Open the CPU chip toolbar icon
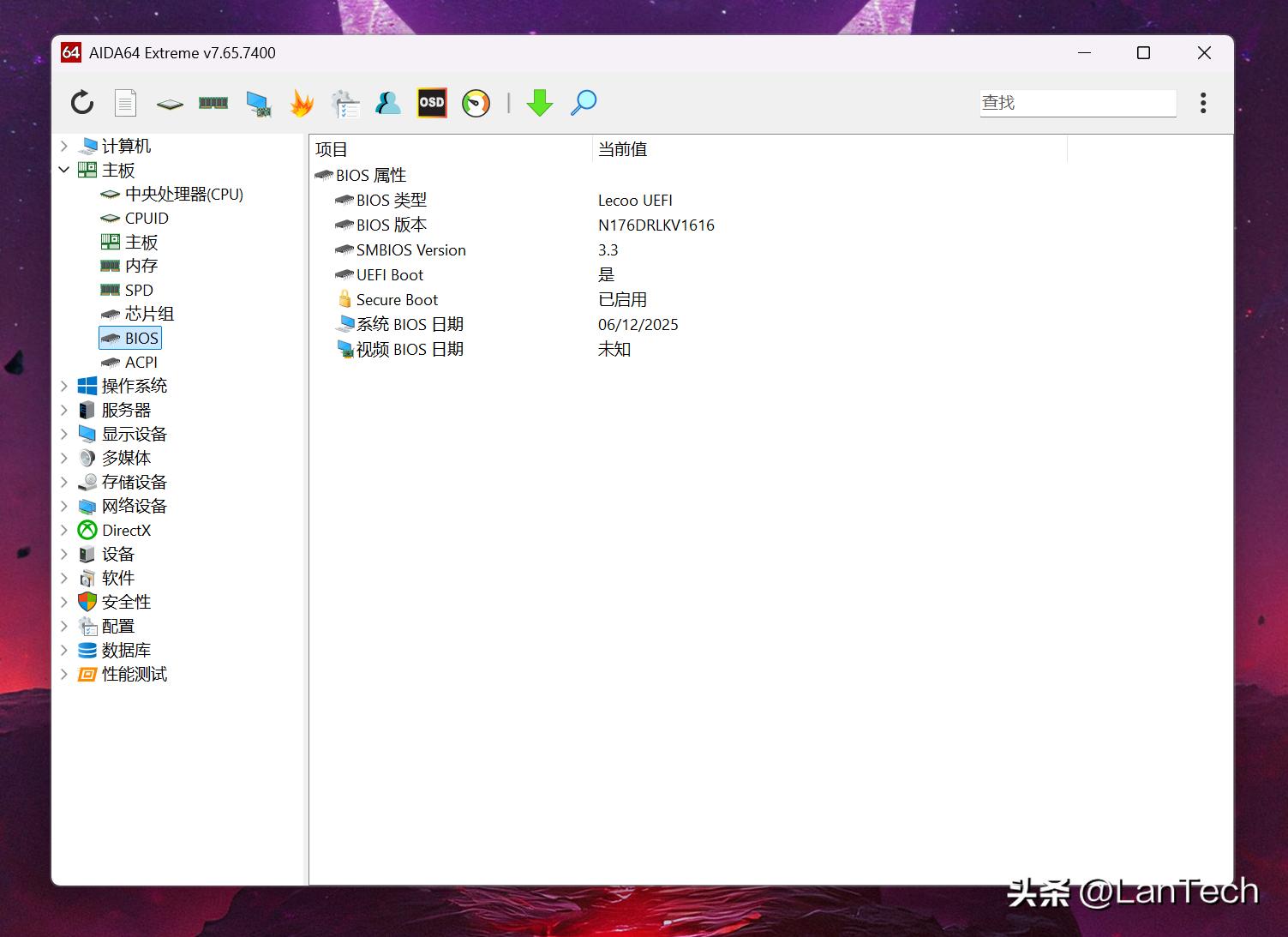Image resolution: width=1288 pixels, height=937 pixels. point(170,104)
